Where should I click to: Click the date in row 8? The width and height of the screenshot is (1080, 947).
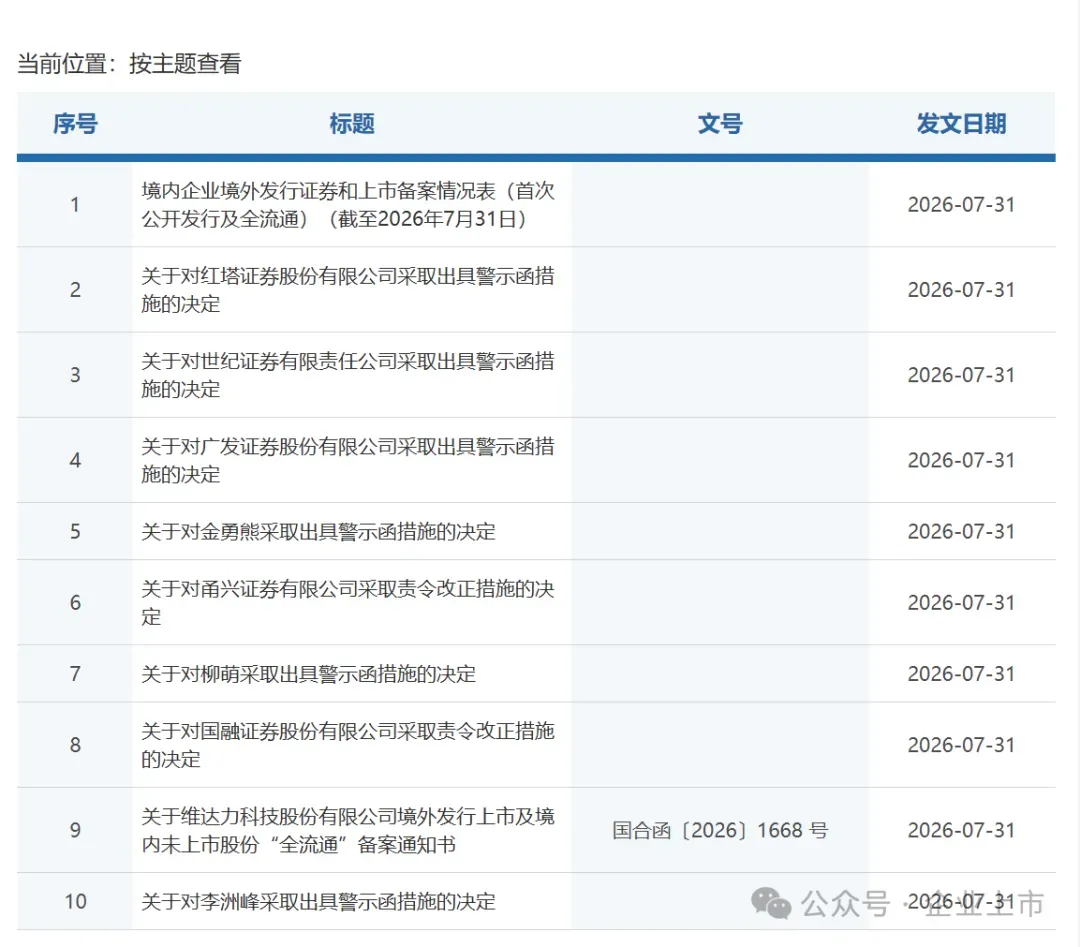tap(962, 745)
